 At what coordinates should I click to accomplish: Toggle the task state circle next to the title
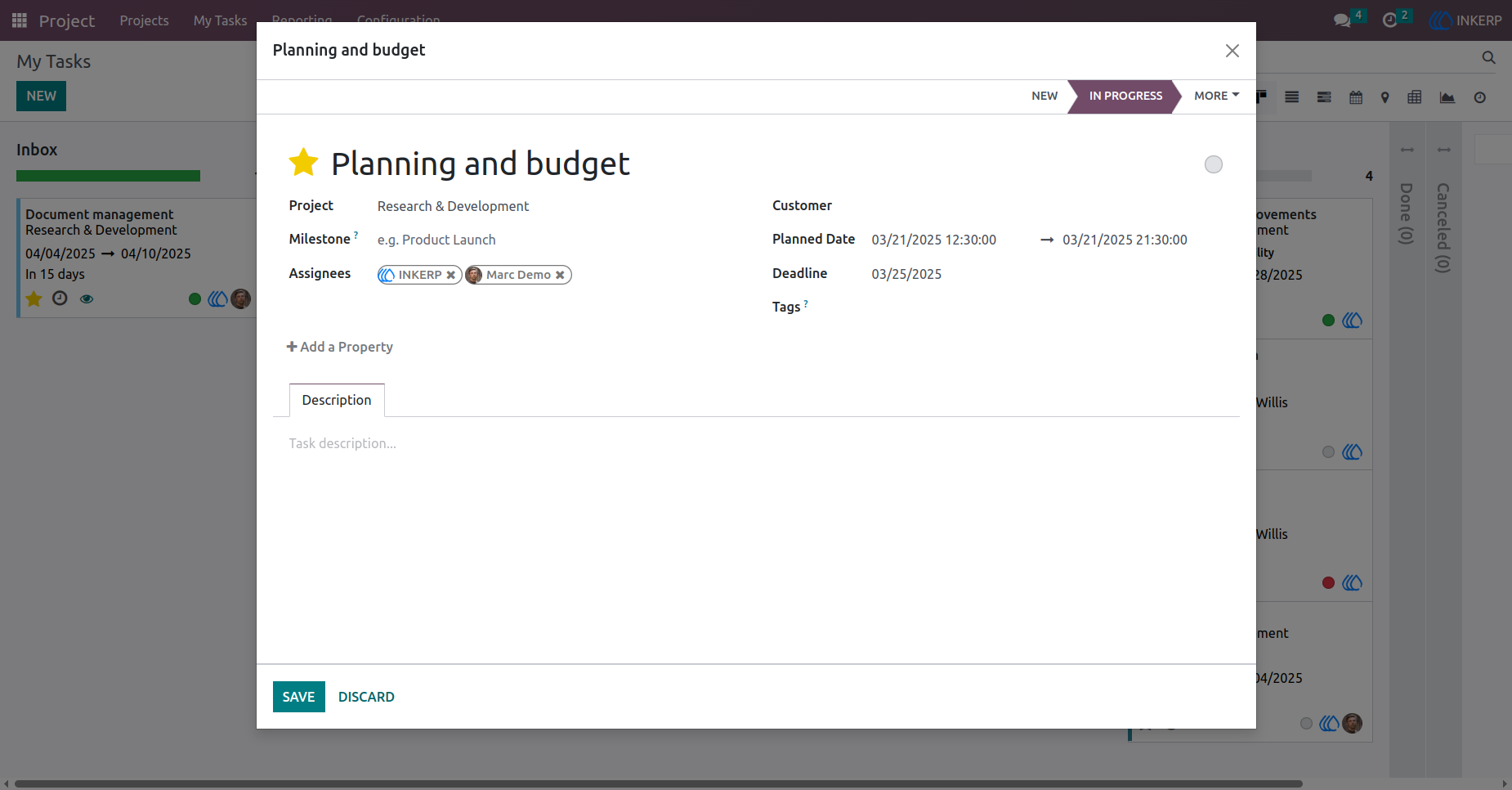pos(1214,164)
